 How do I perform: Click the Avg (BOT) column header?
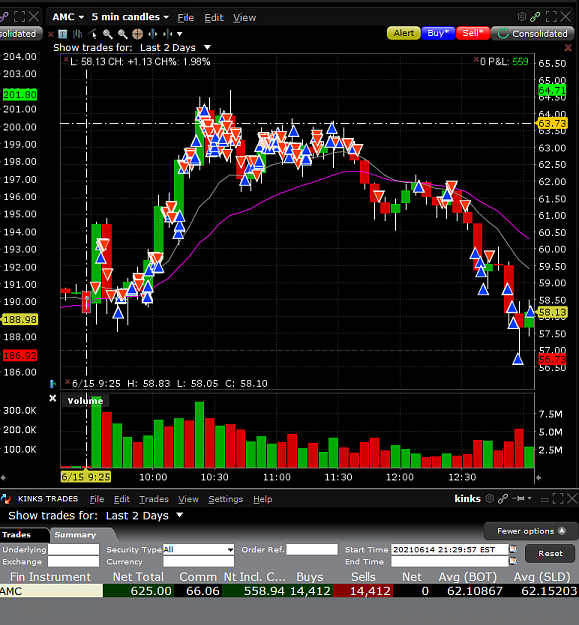(468, 577)
